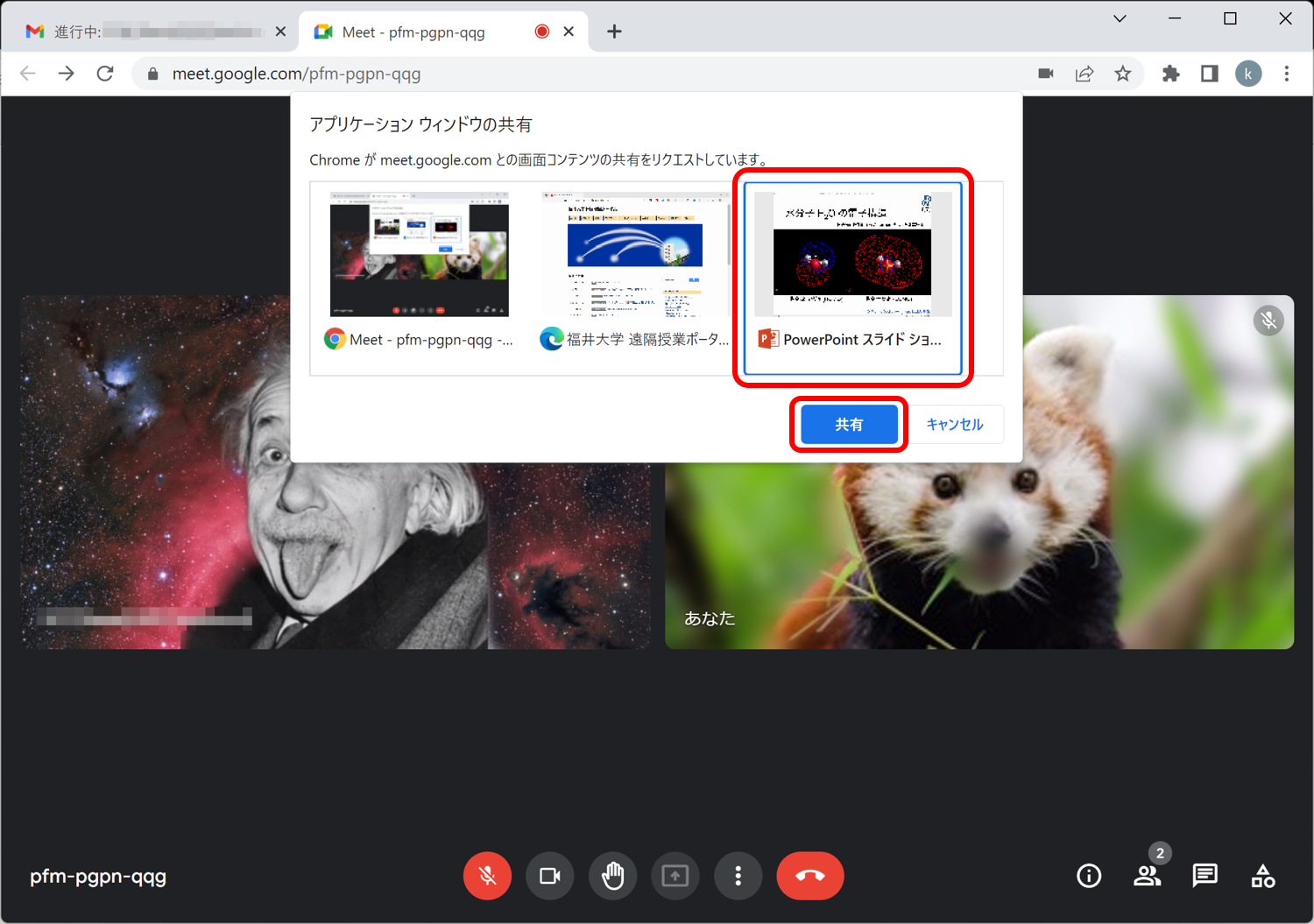
Task: Open camera permission icon in address bar
Action: click(x=1046, y=74)
